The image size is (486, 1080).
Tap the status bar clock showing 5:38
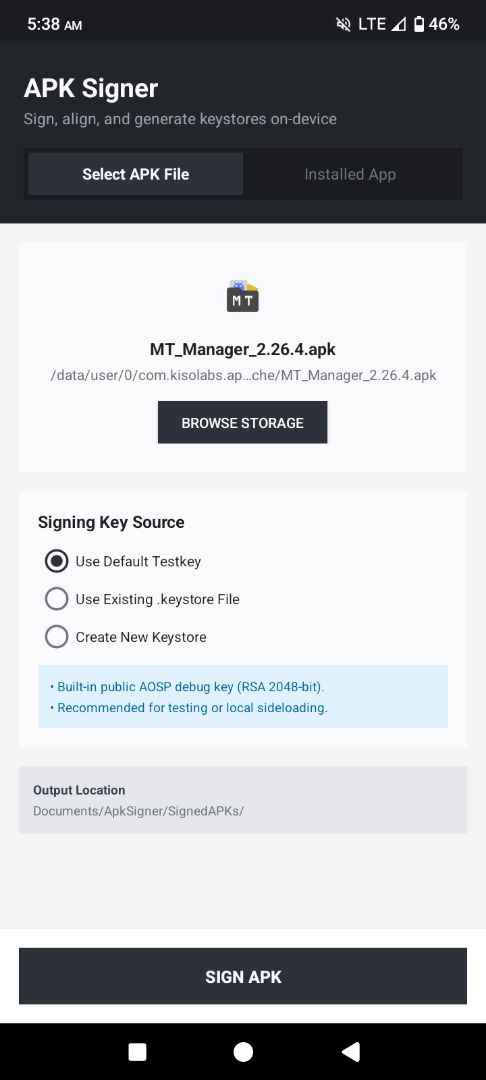click(x=54, y=24)
